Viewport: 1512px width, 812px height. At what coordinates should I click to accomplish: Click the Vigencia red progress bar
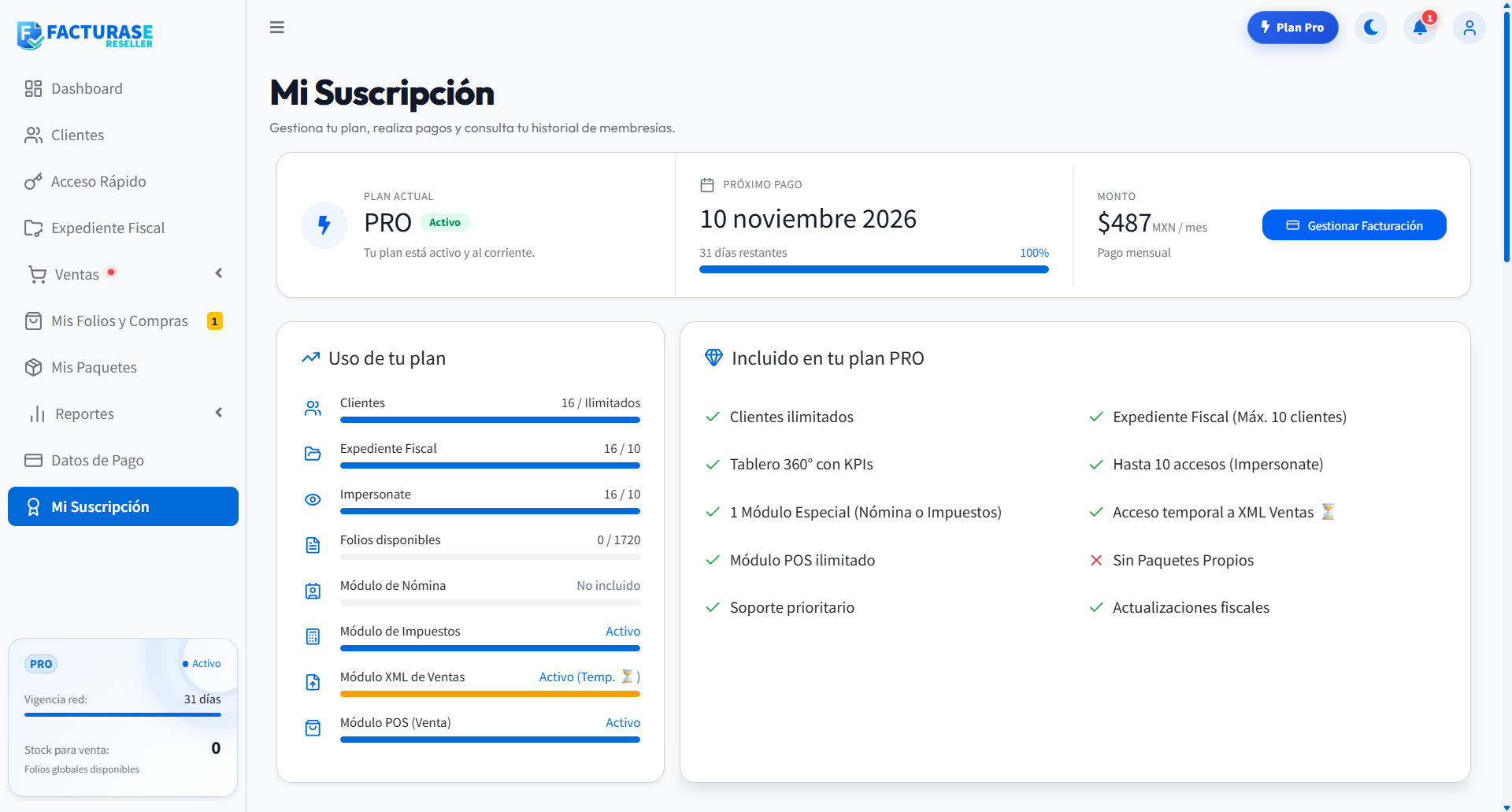123,715
